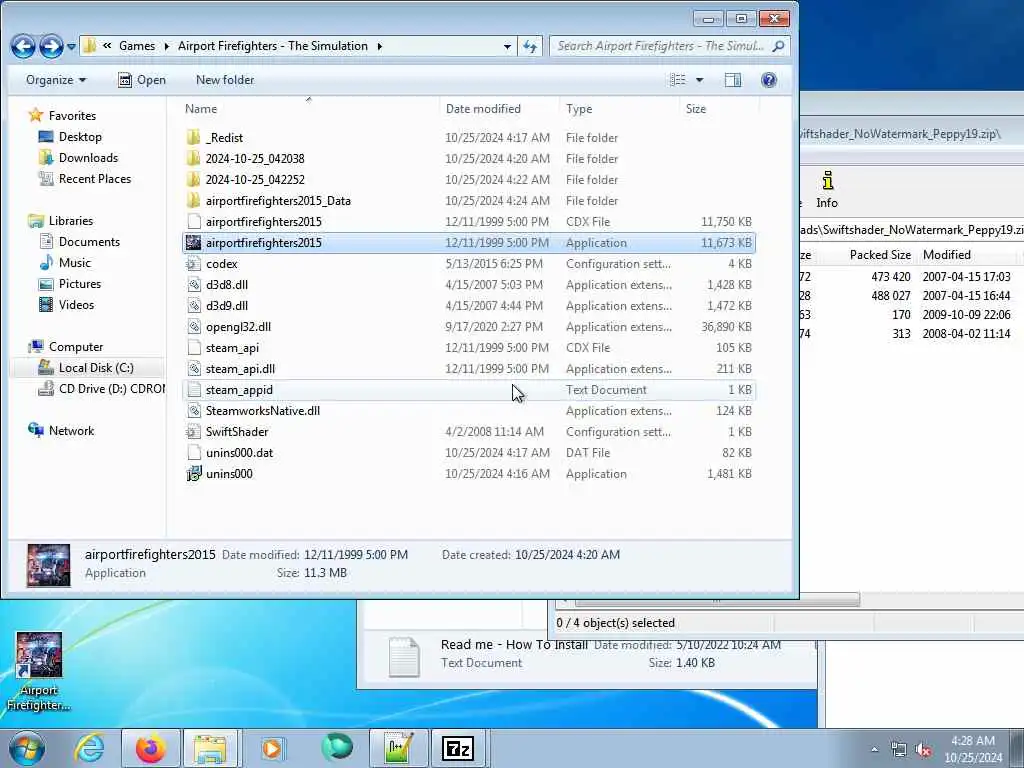Toggle the preview pane icon
The image size is (1024, 768).
point(733,80)
